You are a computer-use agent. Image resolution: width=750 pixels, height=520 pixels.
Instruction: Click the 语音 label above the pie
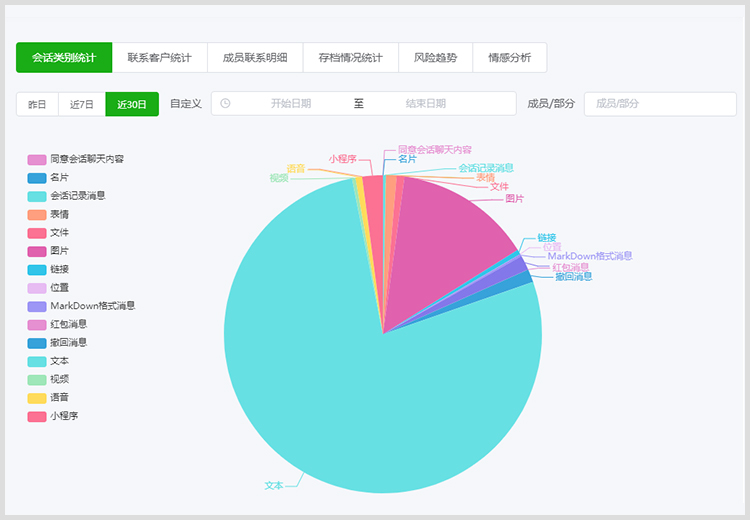click(296, 168)
